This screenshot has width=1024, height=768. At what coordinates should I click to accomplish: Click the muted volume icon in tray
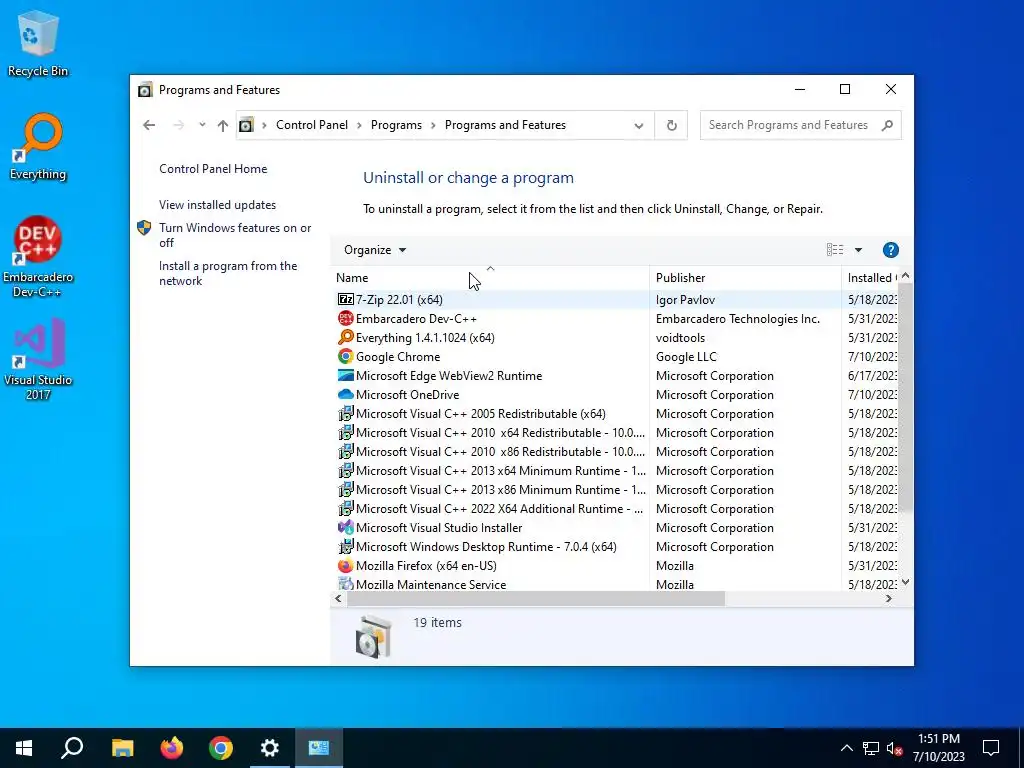point(894,748)
